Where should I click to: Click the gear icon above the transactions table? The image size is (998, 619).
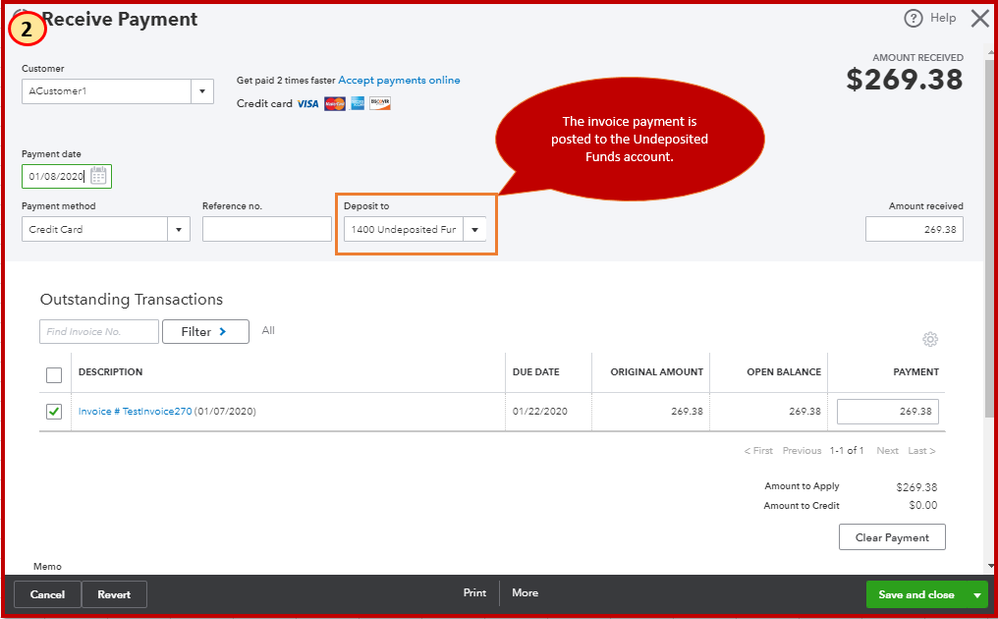click(931, 339)
